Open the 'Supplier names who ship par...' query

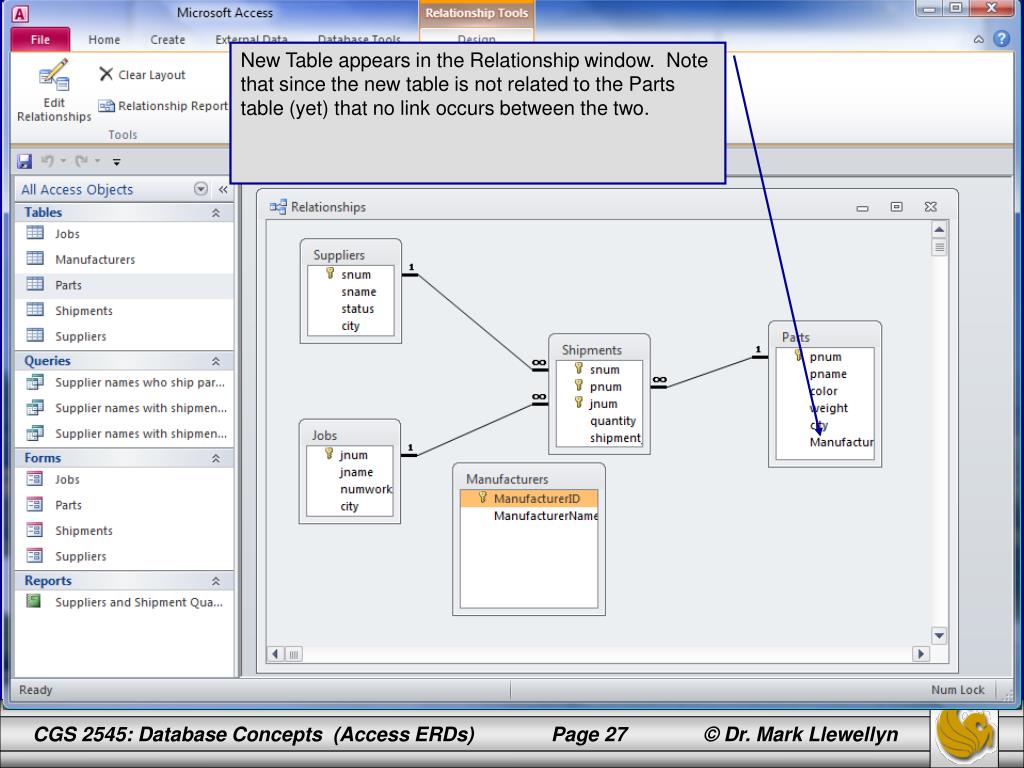(124, 382)
